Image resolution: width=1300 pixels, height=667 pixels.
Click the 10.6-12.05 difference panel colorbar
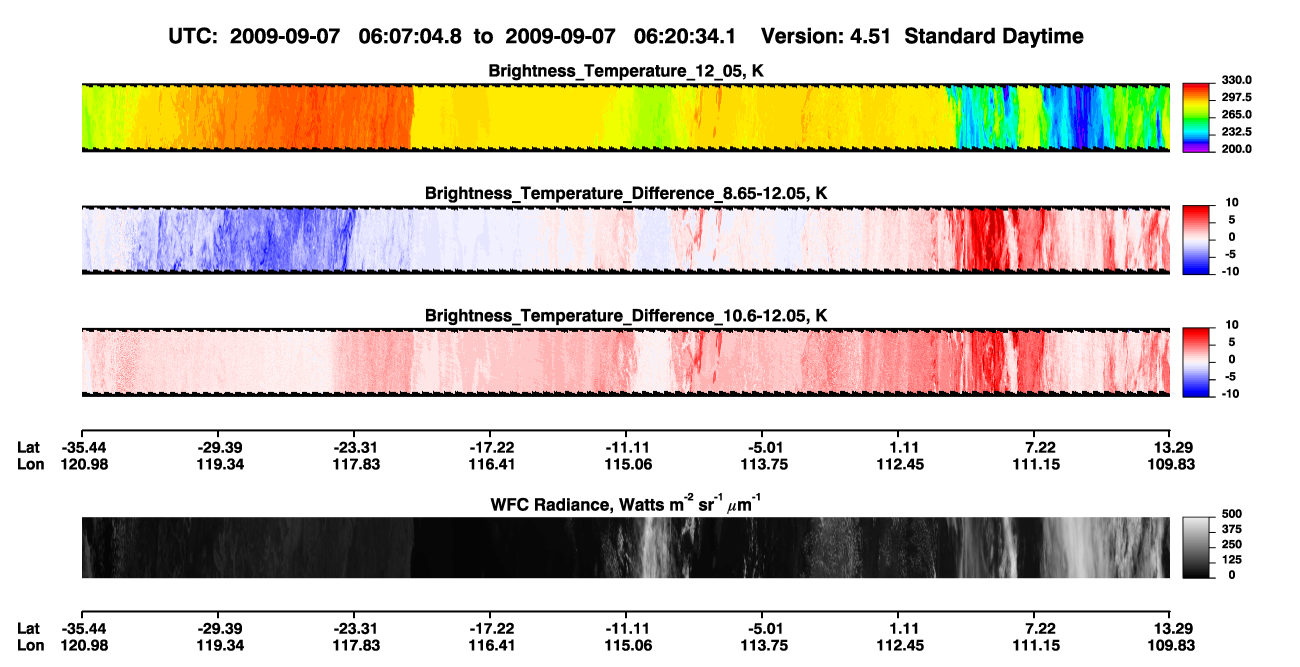[x=1195, y=360]
